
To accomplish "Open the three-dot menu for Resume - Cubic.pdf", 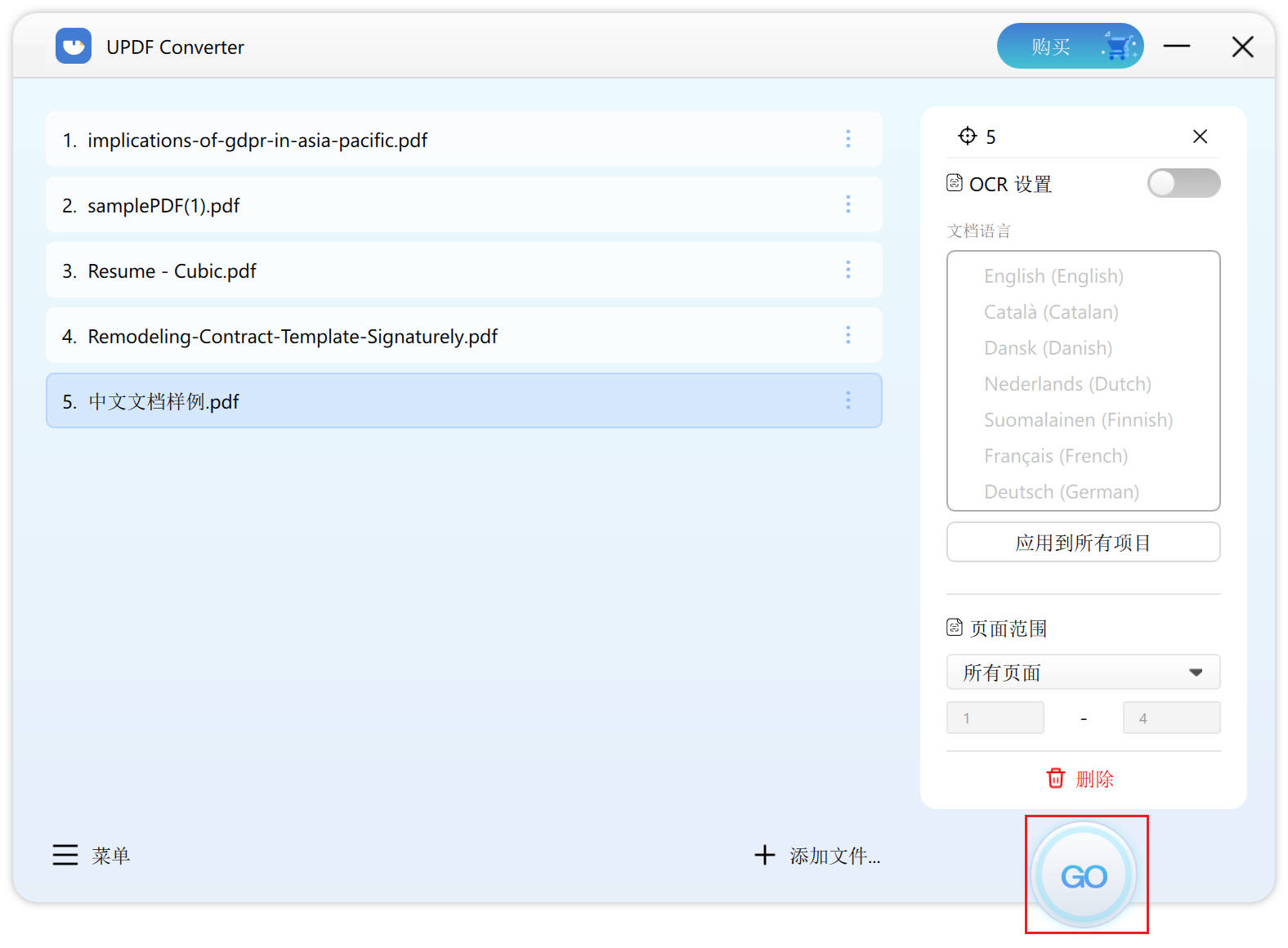I will (x=848, y=270).
